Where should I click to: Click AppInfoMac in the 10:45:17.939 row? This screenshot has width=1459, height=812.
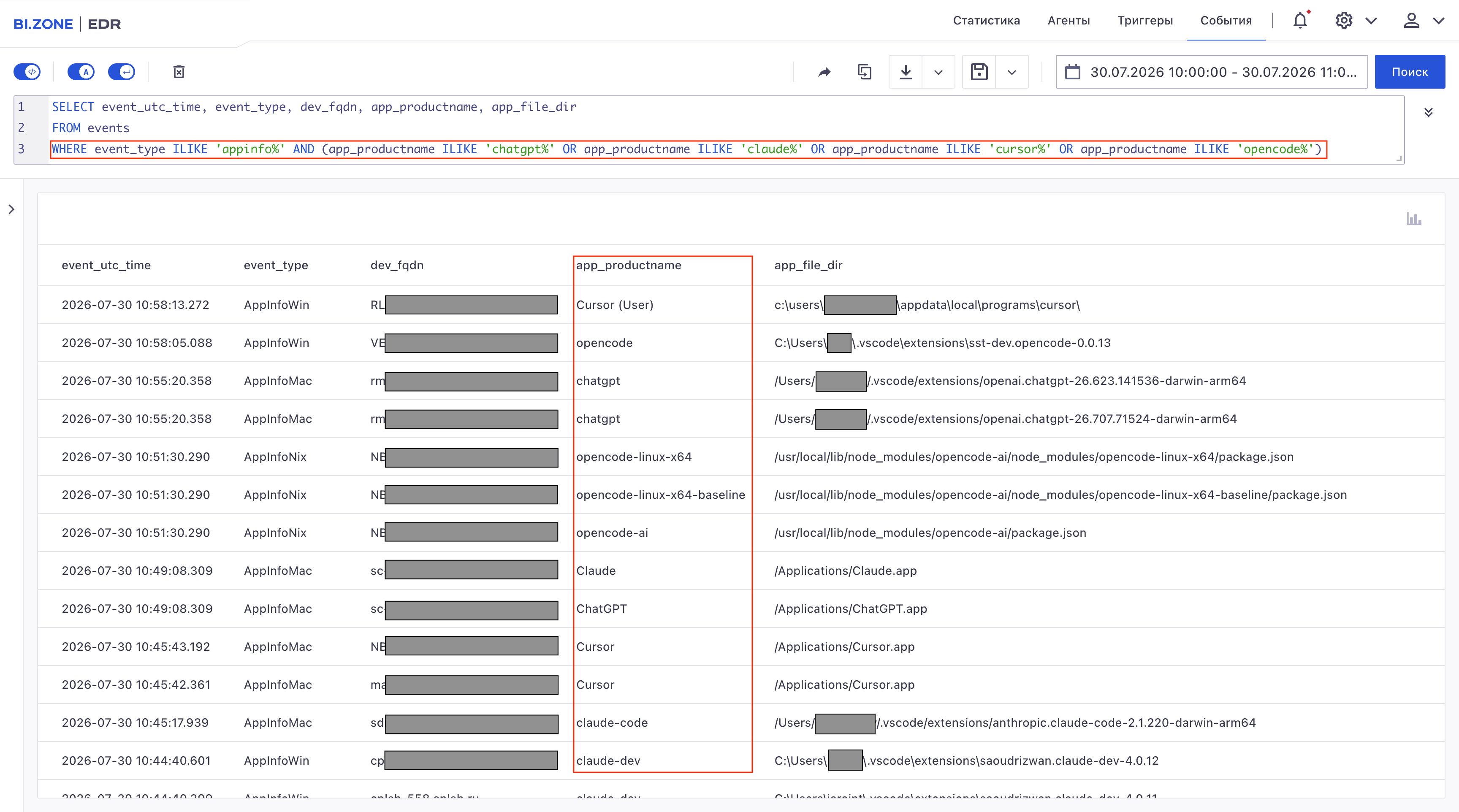coord(278,723)
